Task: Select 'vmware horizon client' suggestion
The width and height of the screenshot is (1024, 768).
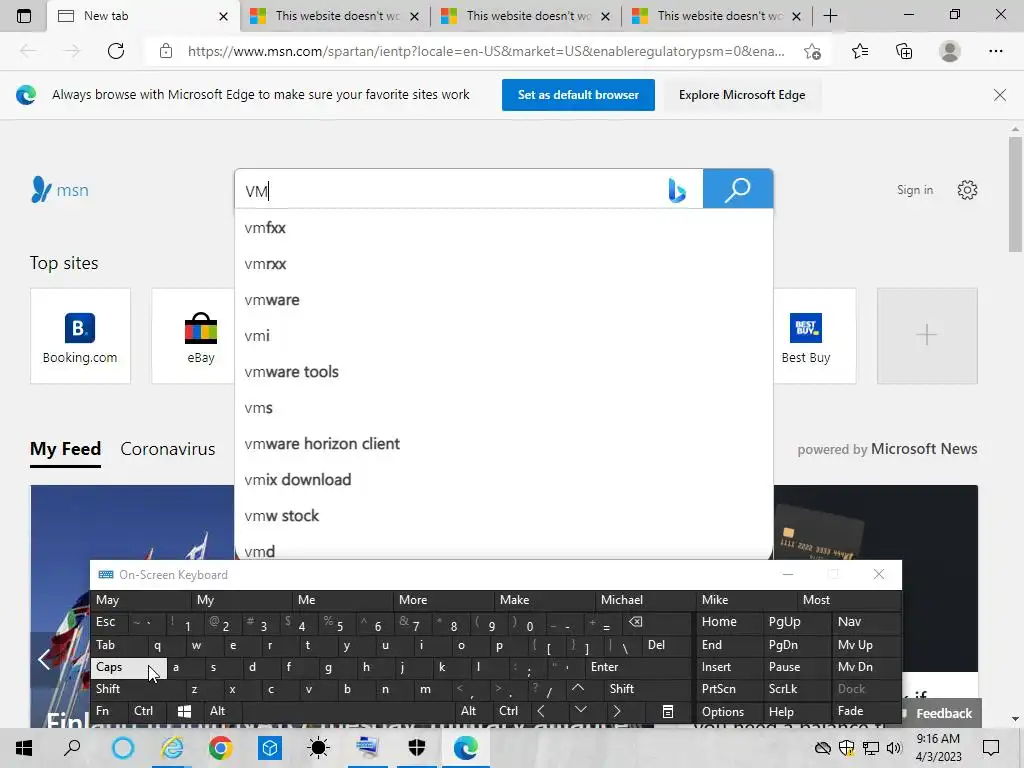Action: [x=504, y=443]
